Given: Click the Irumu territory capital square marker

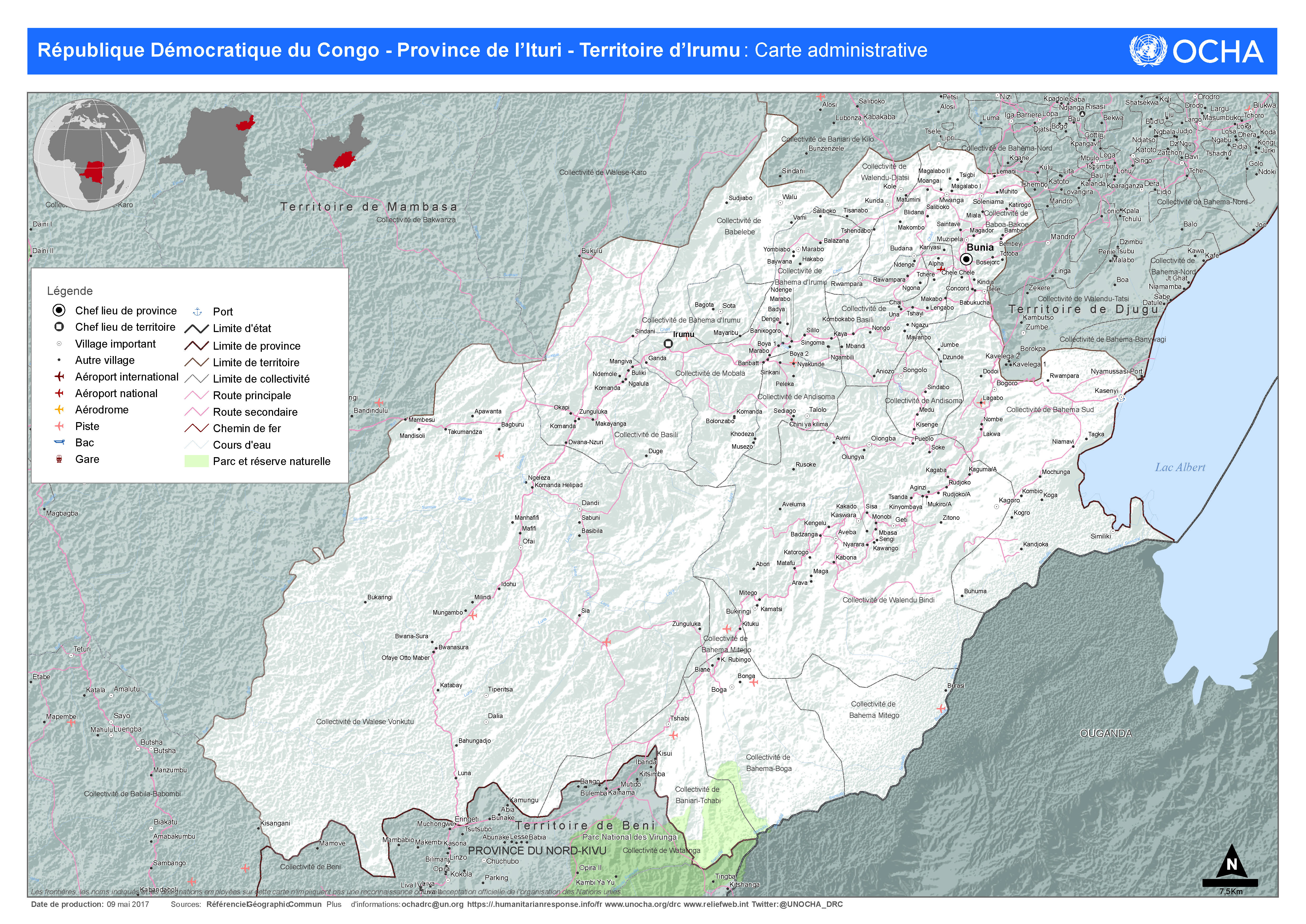Looking at the screenshot, I should [669, 344].
